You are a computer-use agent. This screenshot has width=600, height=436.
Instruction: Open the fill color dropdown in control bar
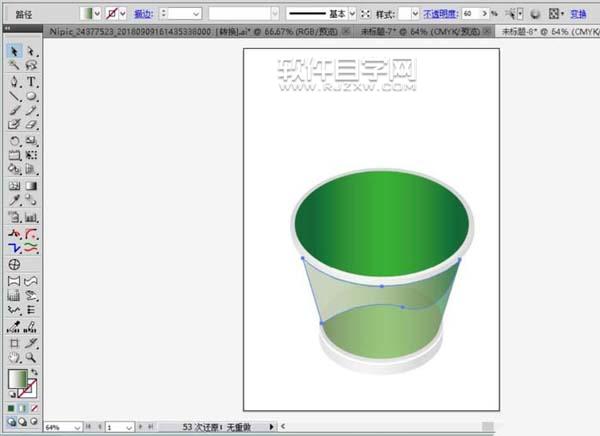tap(97, 14)
